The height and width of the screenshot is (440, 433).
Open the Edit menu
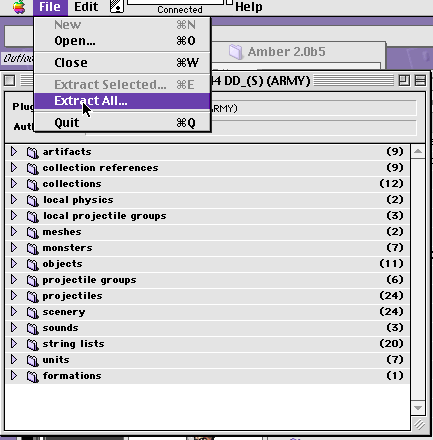(86, 7)
